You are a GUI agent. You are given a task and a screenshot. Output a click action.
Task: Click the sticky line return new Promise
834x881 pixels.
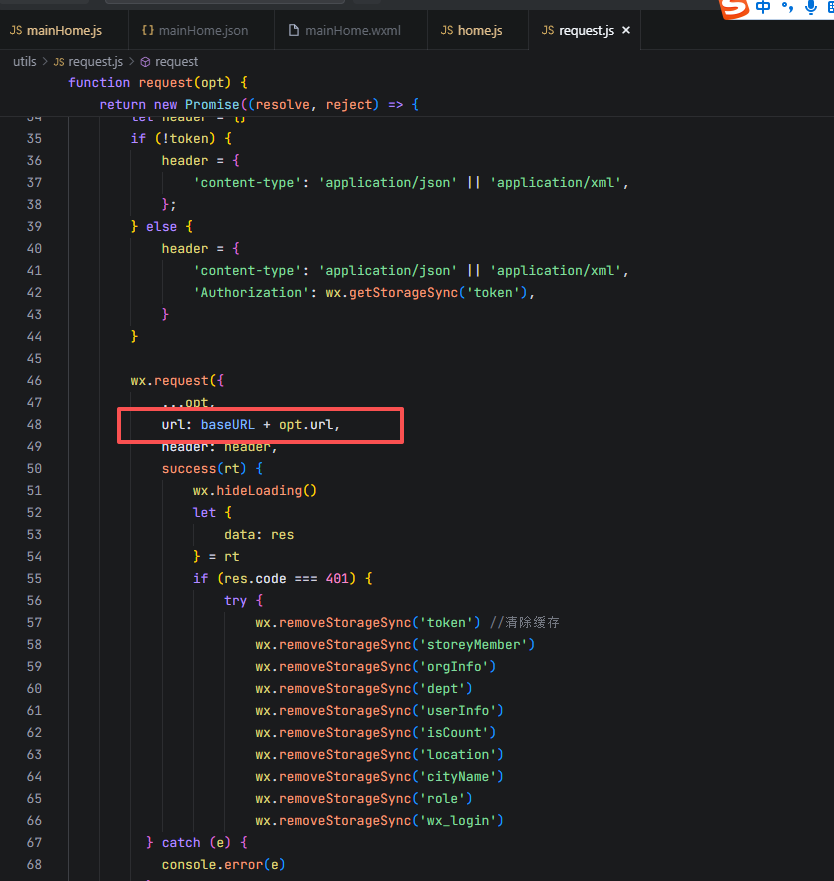[258, 104]
